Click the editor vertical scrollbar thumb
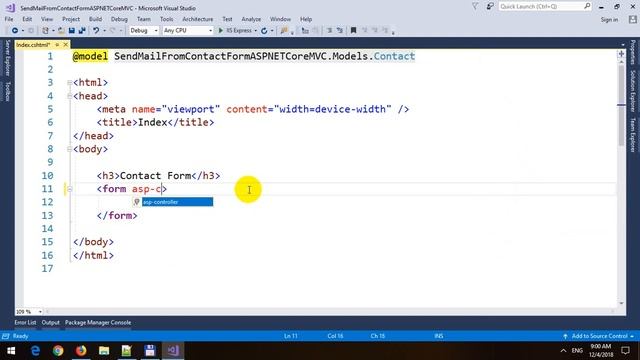The image size is (640, 360). (x=621, y=105)
